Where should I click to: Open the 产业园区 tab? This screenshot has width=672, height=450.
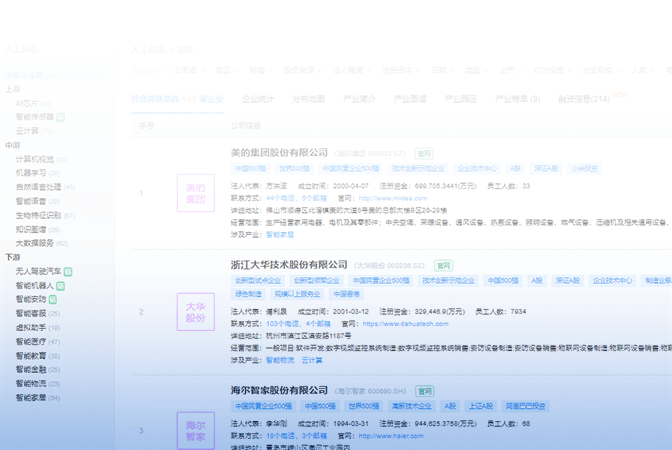pyautogui.click(x=461, y=100)
